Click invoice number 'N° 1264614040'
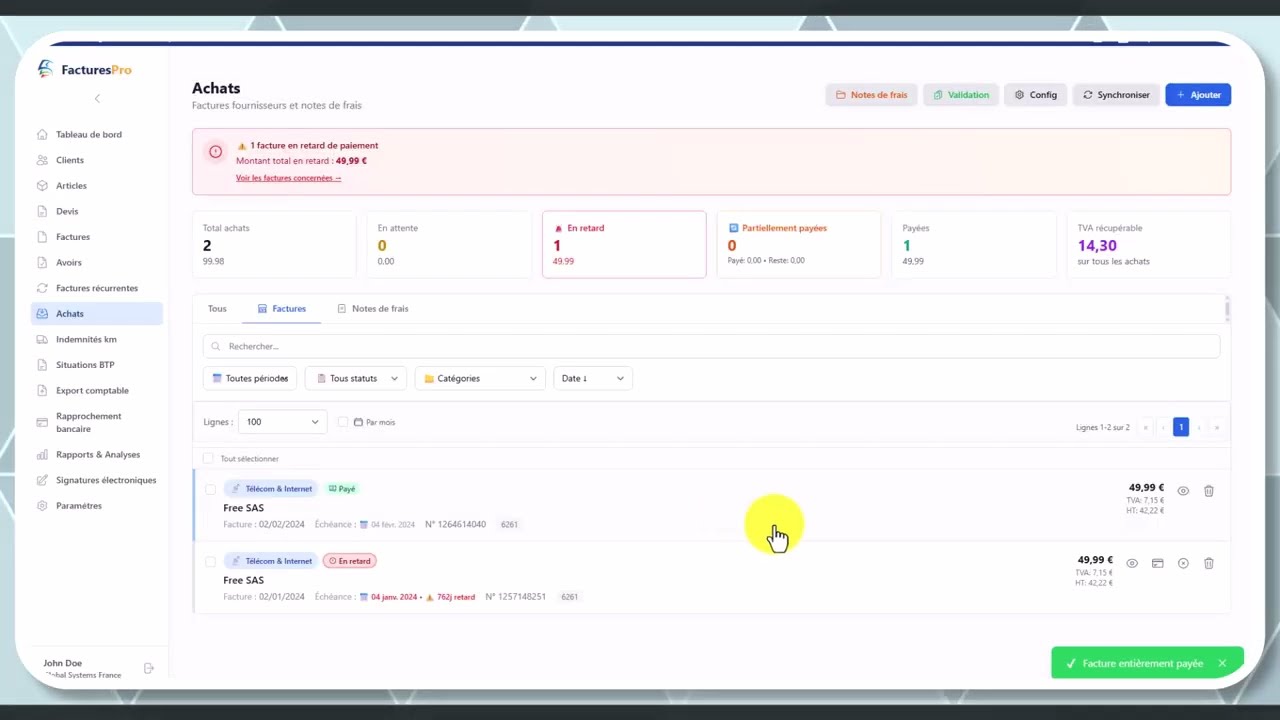The width and height of the screenshot is (1280, 720). (455, 524)
